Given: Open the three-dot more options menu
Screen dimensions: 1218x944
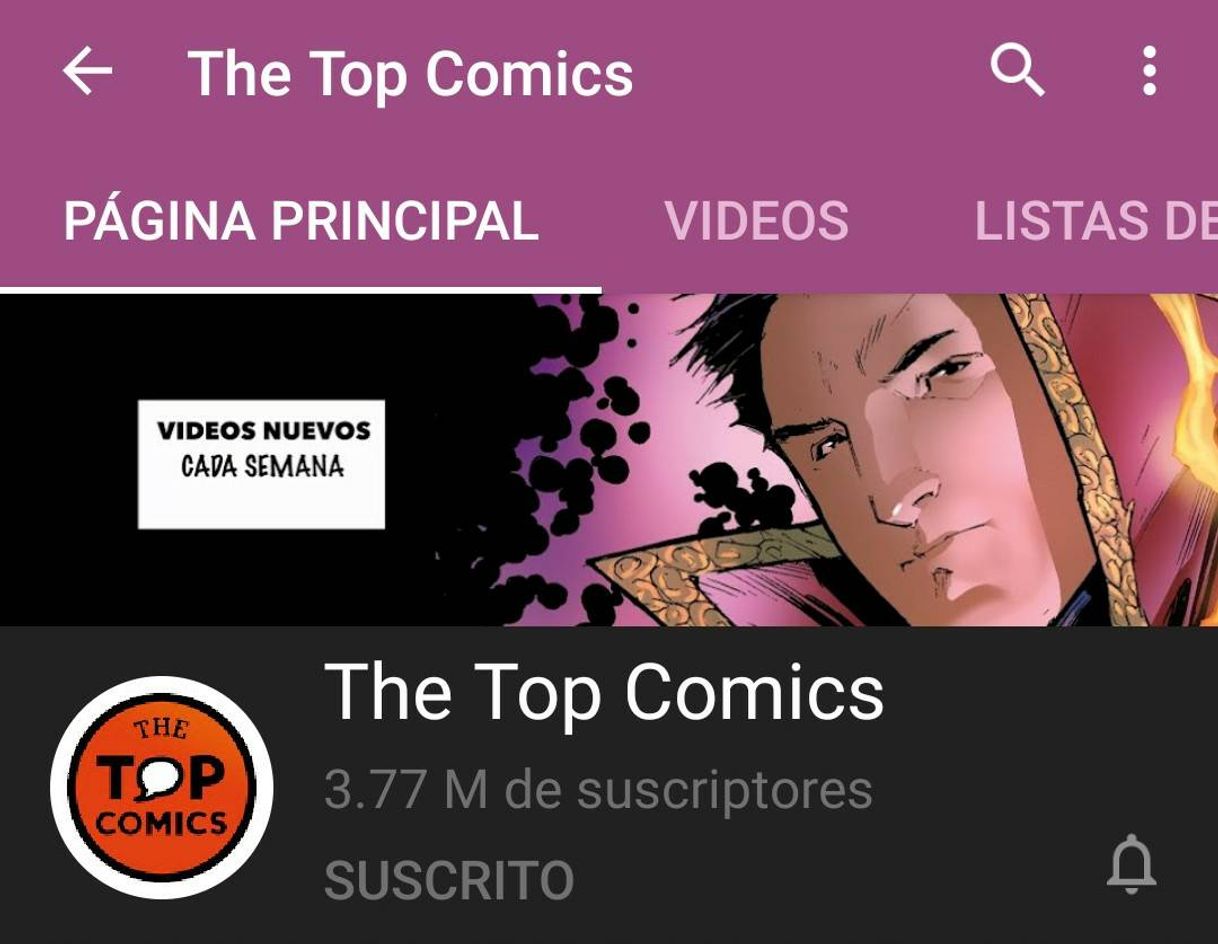Looking at the screenshot, I should tap(1150, 71).
